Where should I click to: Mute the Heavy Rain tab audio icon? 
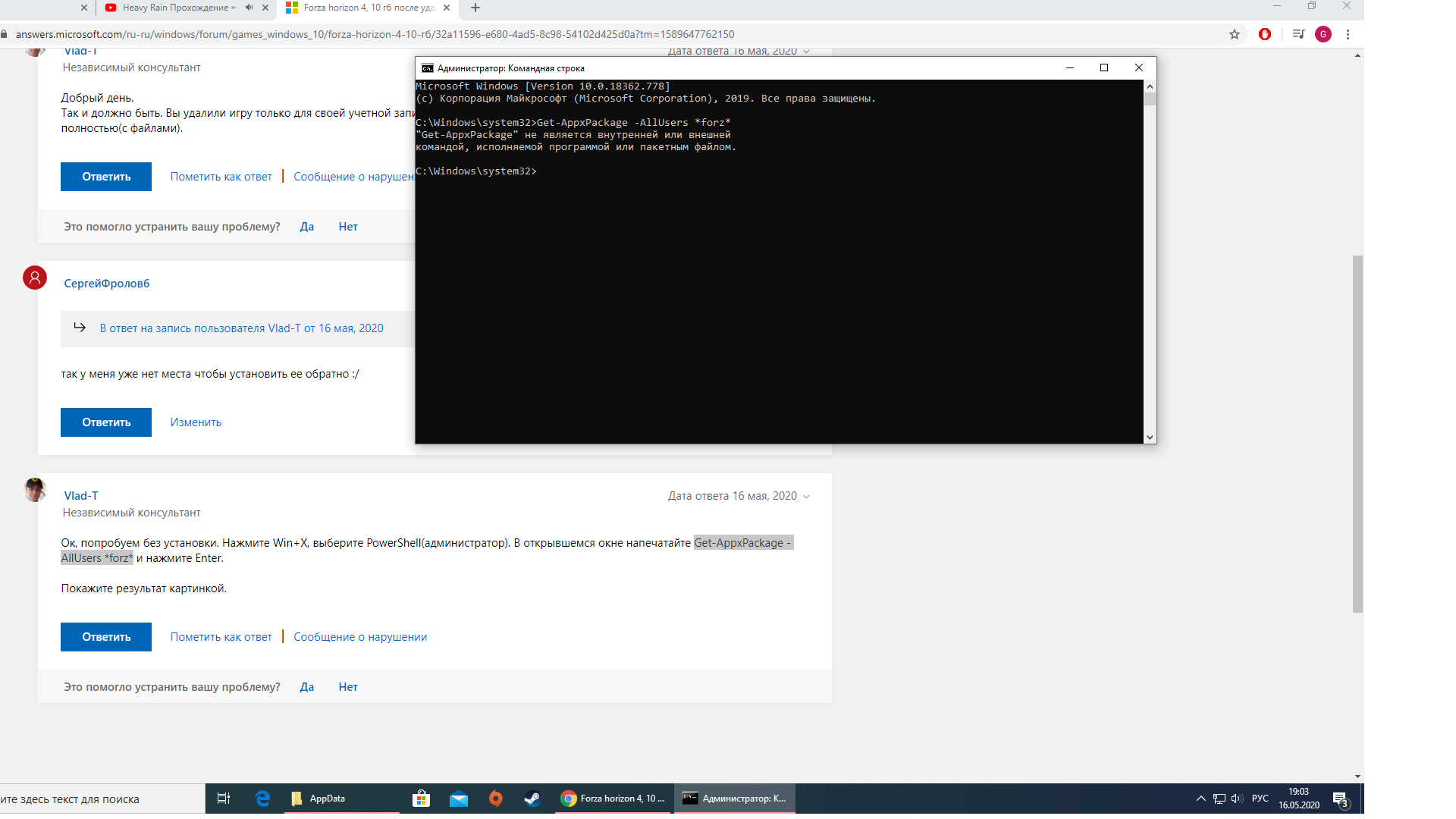(x=249, y=8)
